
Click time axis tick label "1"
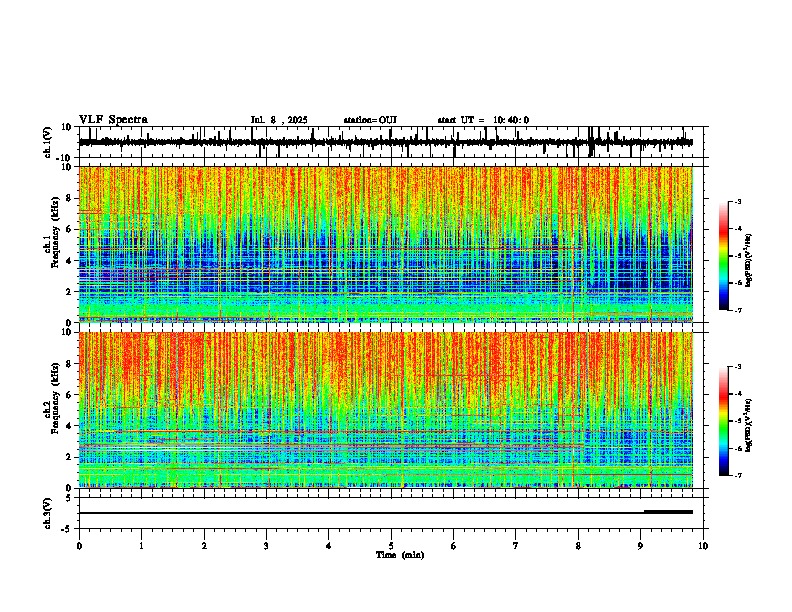[x=141, y=546]
